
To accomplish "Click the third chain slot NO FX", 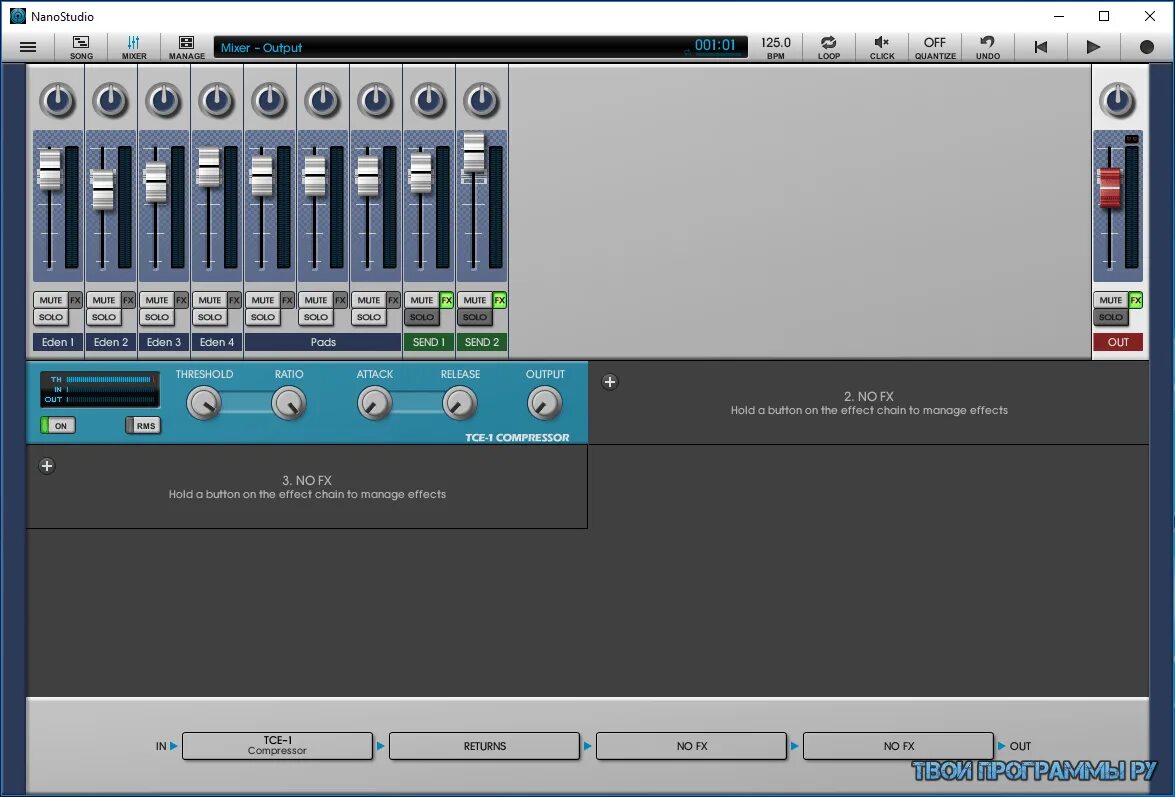I will click(692, 746).
